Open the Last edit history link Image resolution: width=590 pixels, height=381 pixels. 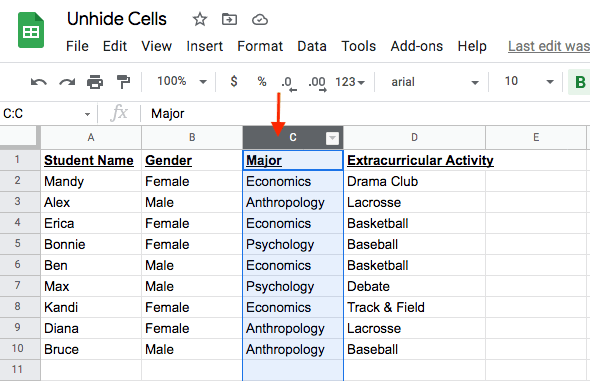pos(549,46)
